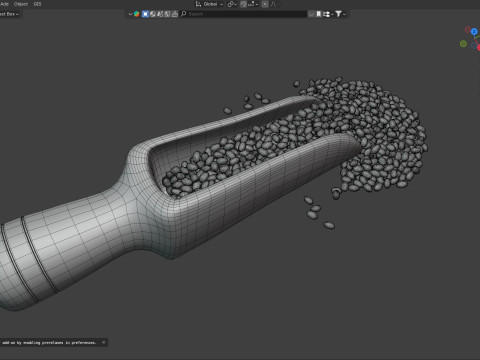Click the bookmark icon in header
The image size is (480, 360).
[319, 14]
